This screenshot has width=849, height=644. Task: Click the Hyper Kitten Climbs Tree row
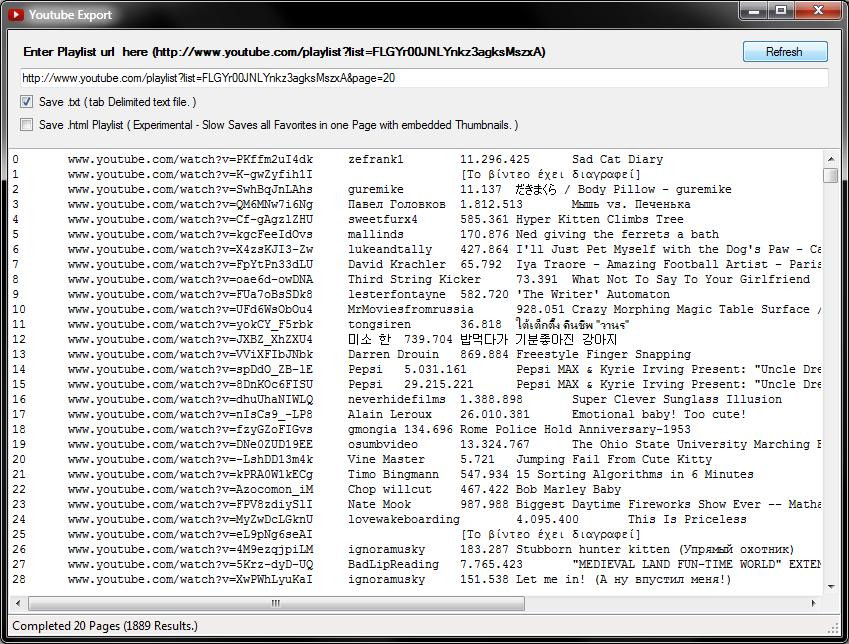coord(416,219)
